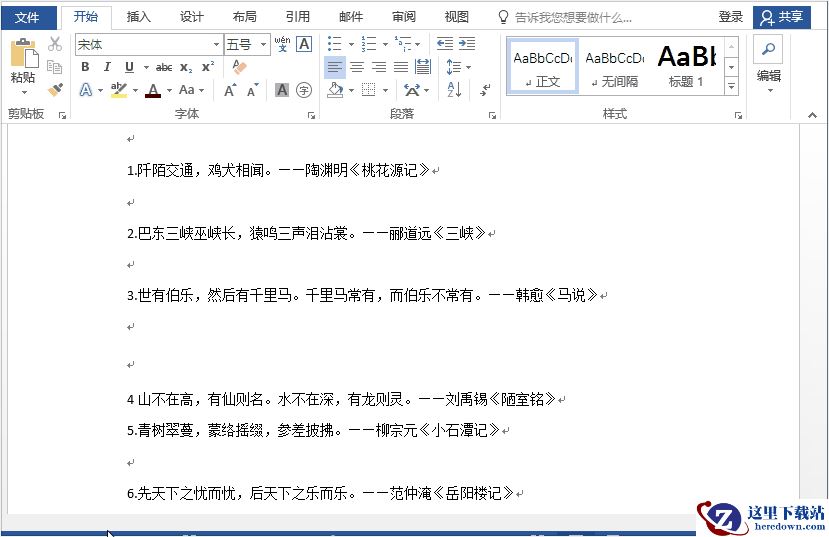This screenshot has height=537, width=829.
Task: Apply the 无间隔 style
Action: 615,67
